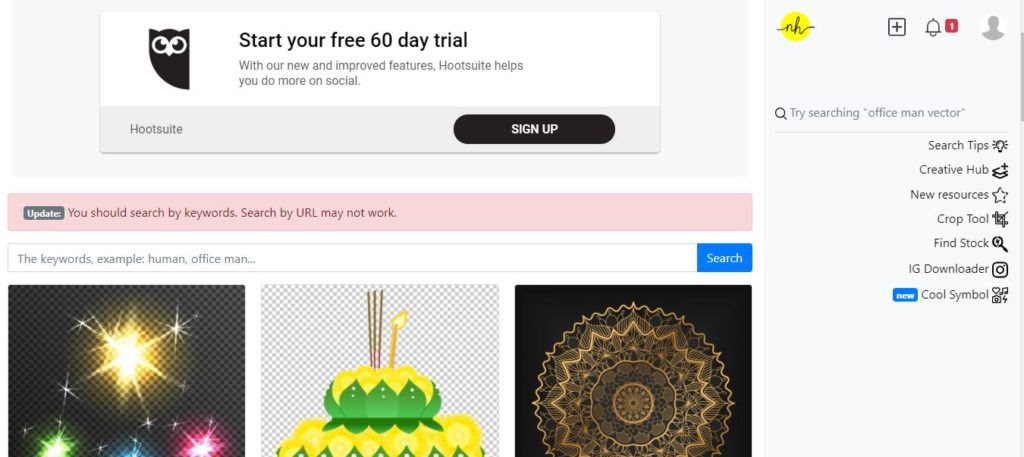Click the Hootsuite advertiser name link
The image size is (1024, 457).
[156, 129]
